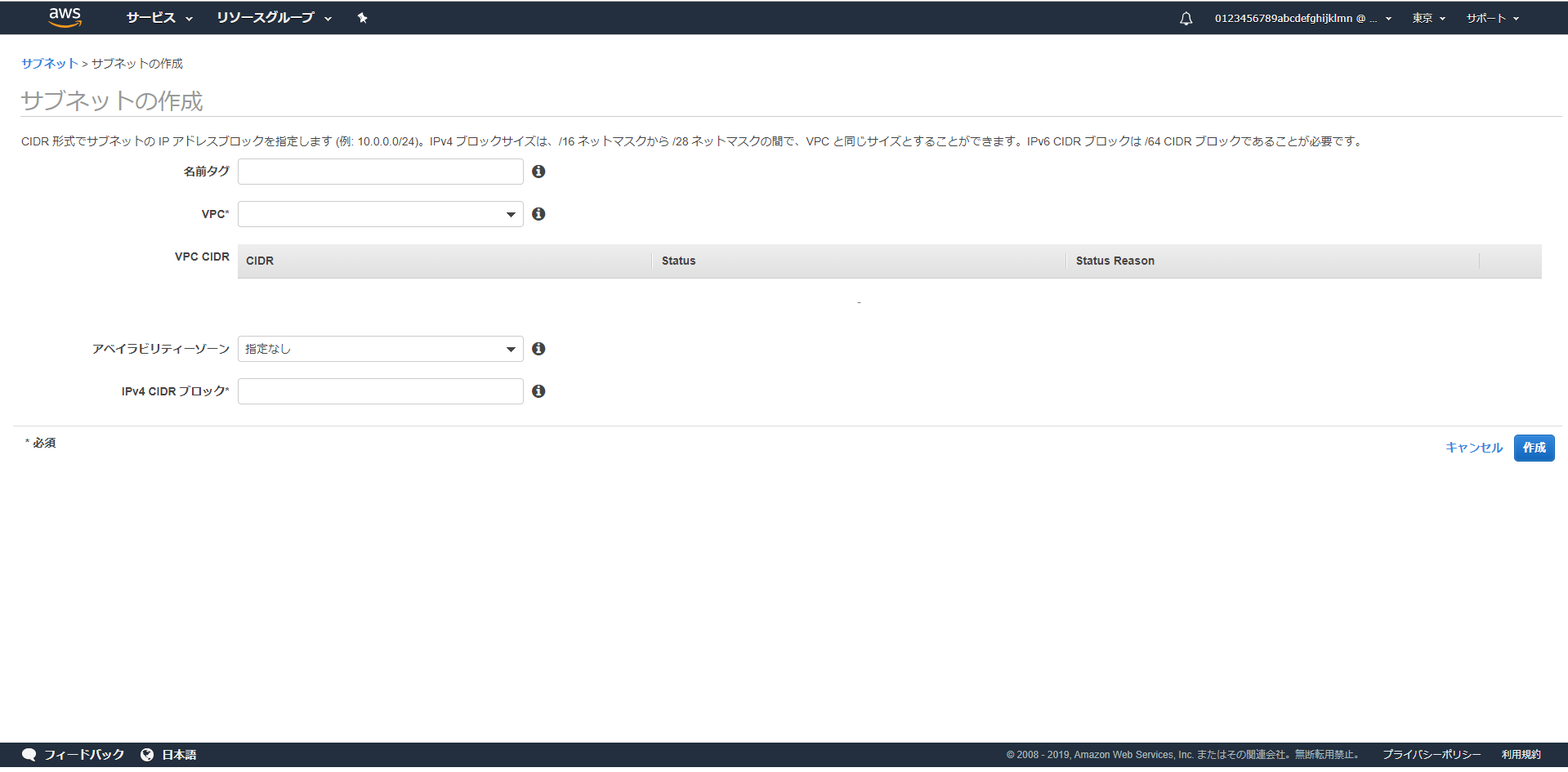The image size is (1568, 772).
Task: Go to サブネット breadcrumb link
Action: click(x=49, y=64)
